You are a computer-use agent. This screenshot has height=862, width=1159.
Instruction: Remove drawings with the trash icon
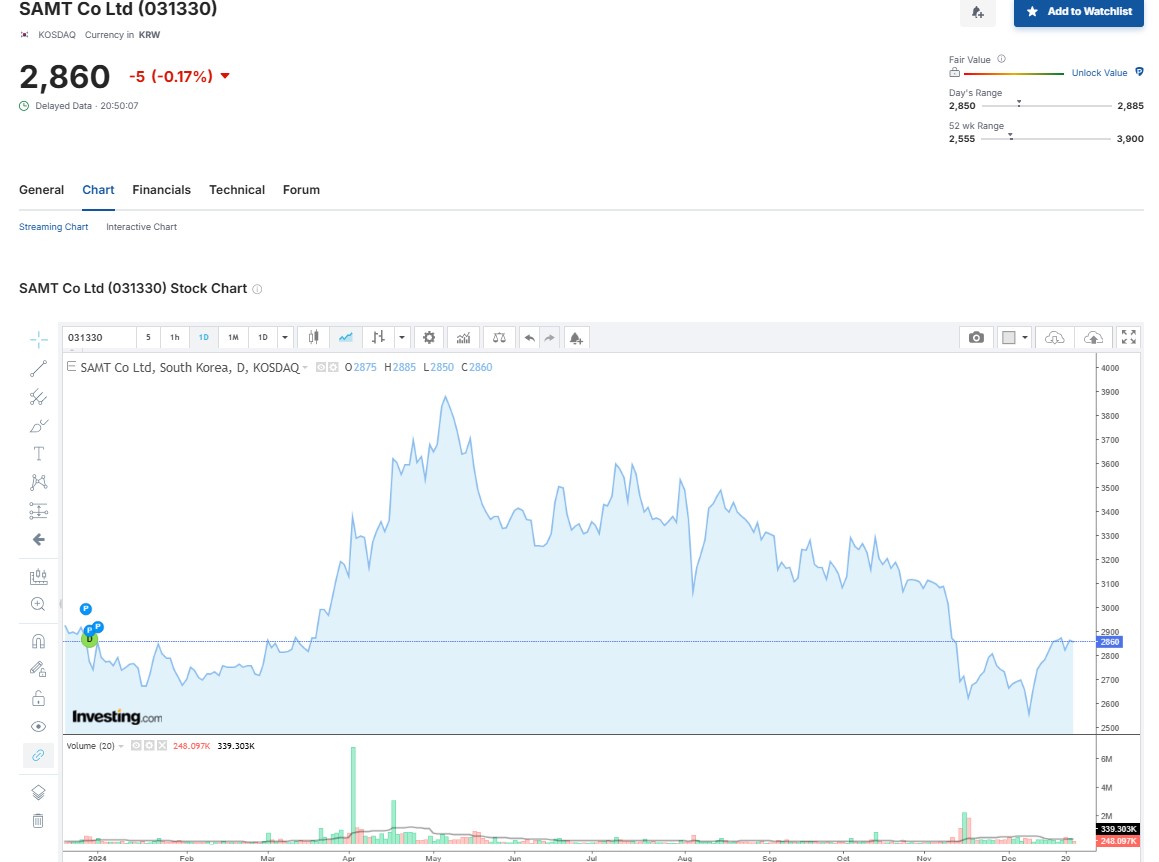(38, 821)
